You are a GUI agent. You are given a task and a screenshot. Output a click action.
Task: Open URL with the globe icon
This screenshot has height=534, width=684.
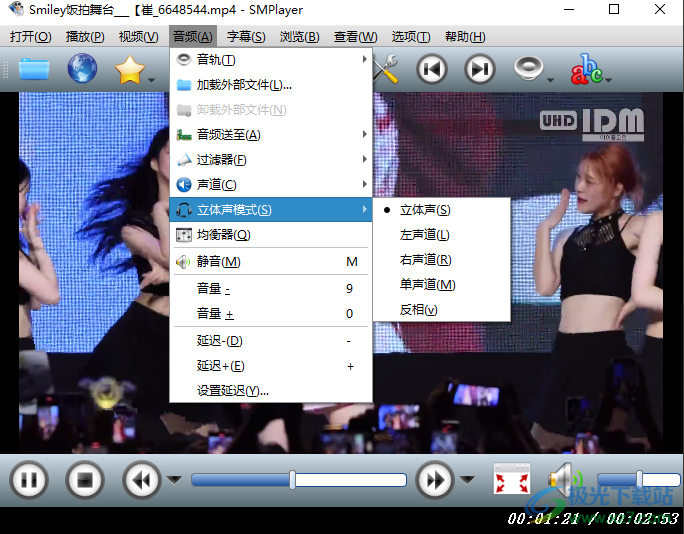click(x=82, y=69)
